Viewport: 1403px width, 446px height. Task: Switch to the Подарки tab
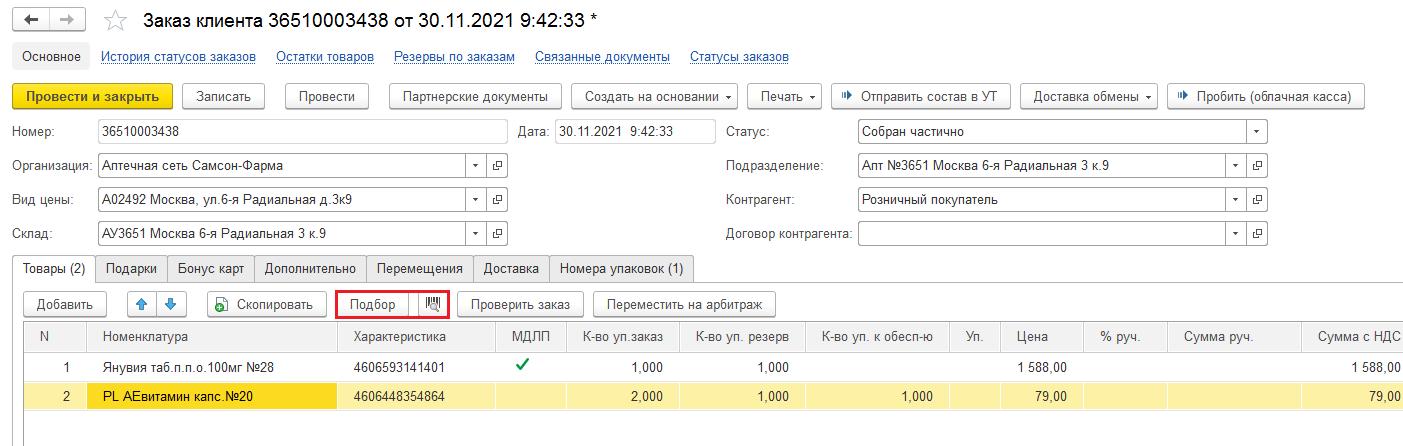131,268
